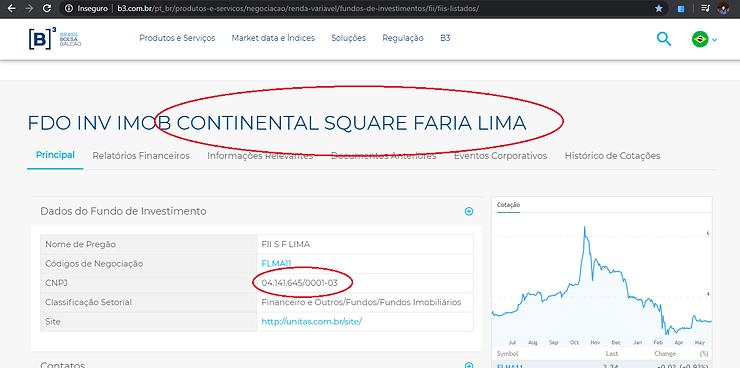Viewport: 740px width, 368px height.
Task: Click the browser address bar URL
Action: 298,8
